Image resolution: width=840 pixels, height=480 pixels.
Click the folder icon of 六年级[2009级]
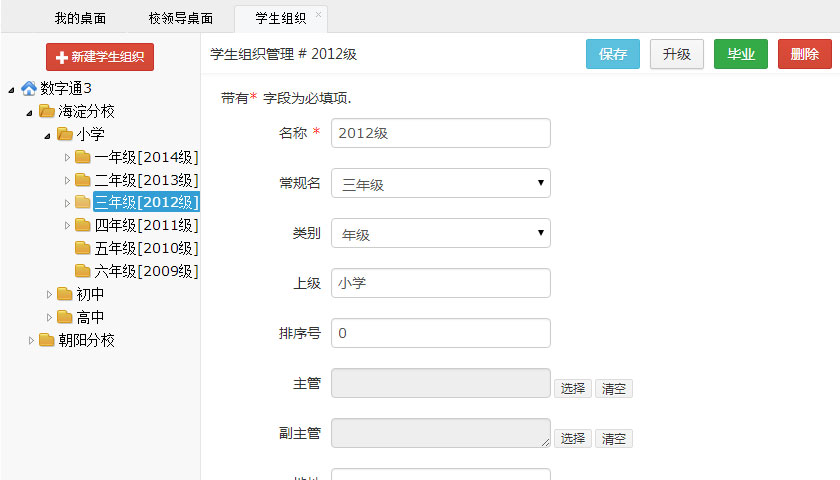point(82,271)
